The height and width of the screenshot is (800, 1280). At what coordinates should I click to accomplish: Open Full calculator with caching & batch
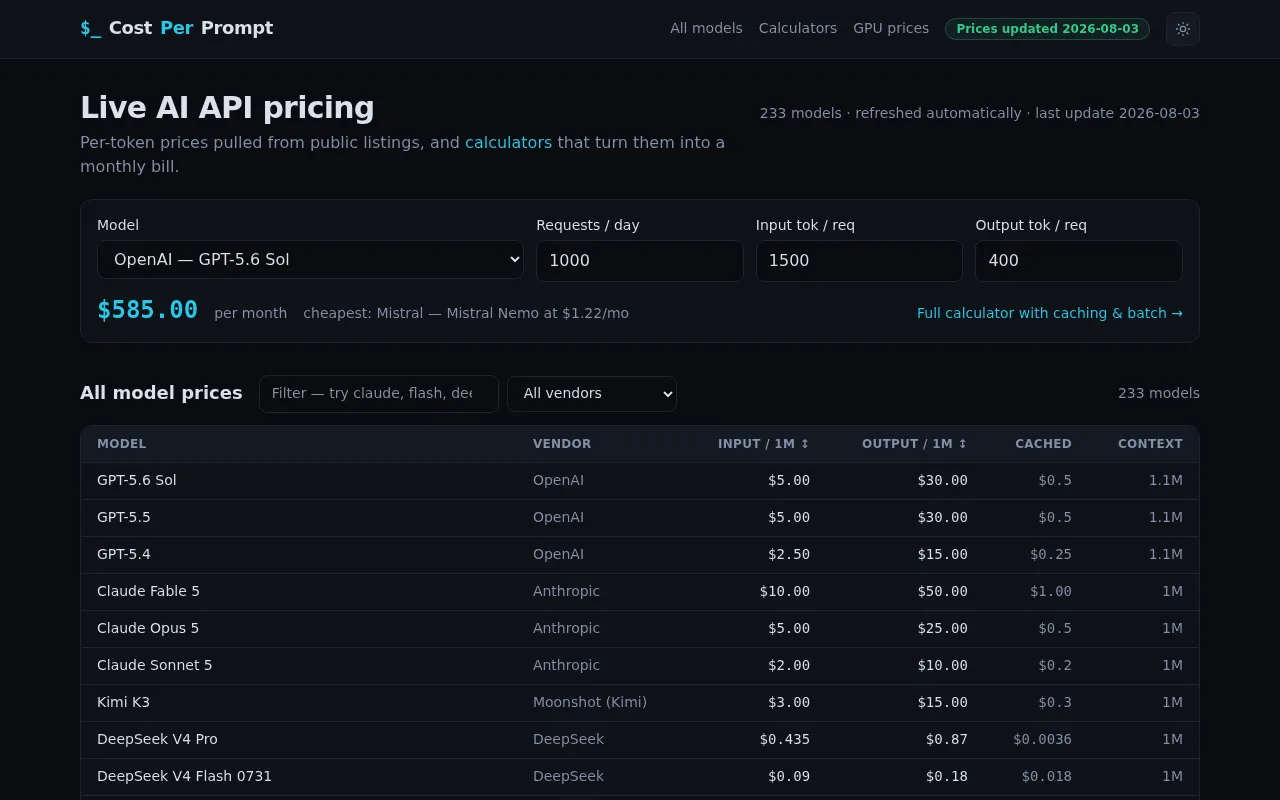pos(1050,313)
